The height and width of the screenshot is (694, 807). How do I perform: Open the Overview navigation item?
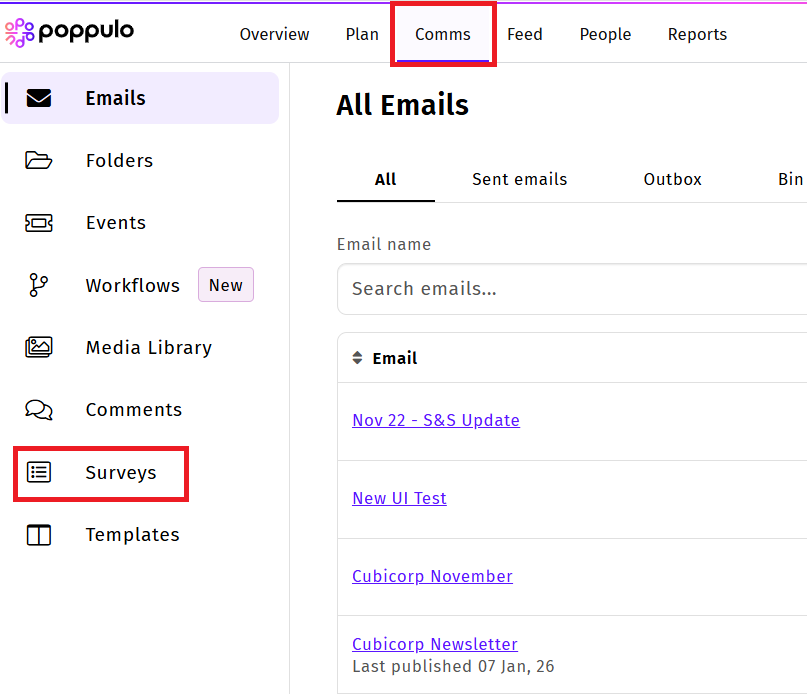coord(274,34)
